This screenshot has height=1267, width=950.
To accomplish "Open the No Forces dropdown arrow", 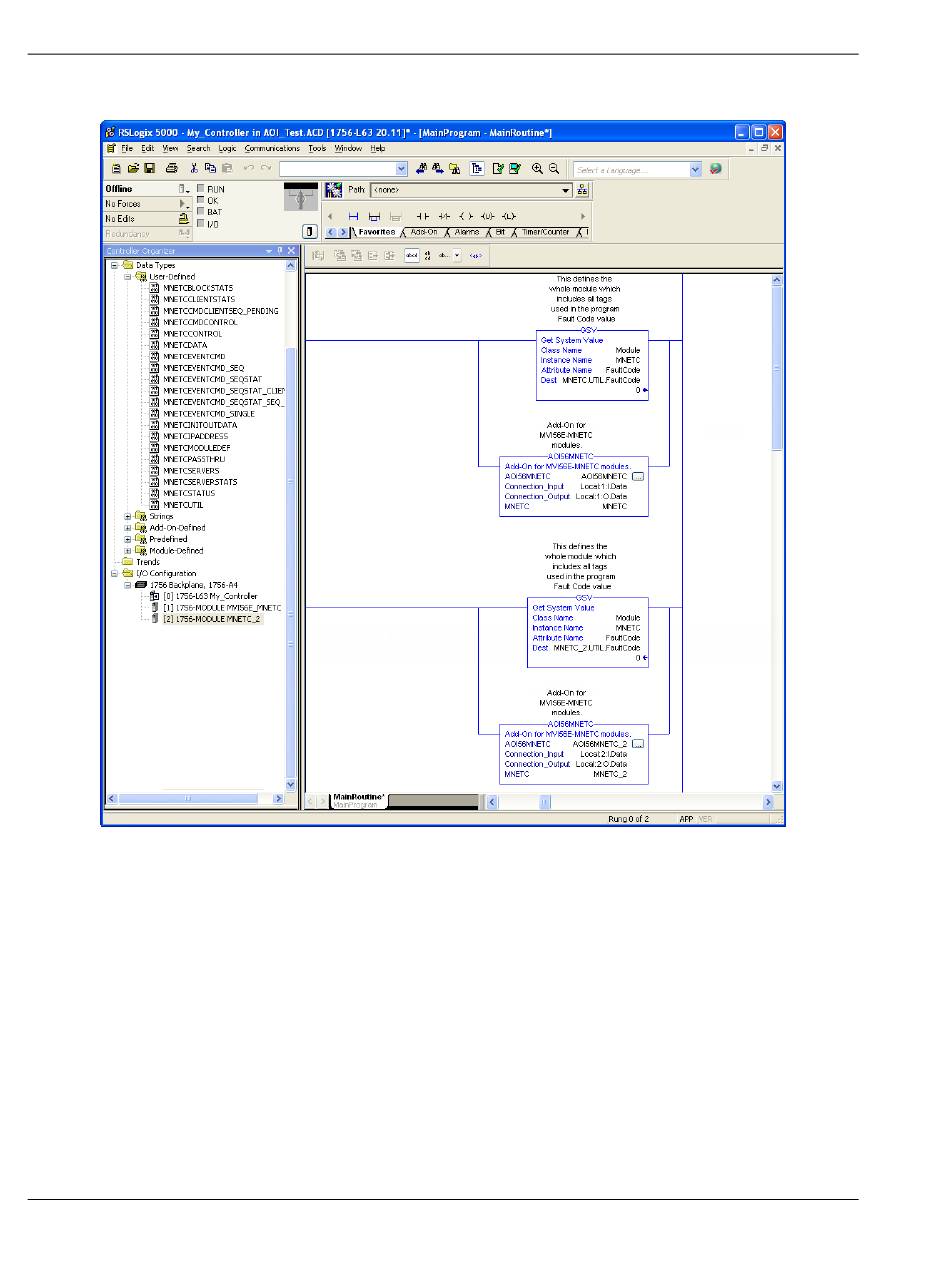I will point(184,203).
